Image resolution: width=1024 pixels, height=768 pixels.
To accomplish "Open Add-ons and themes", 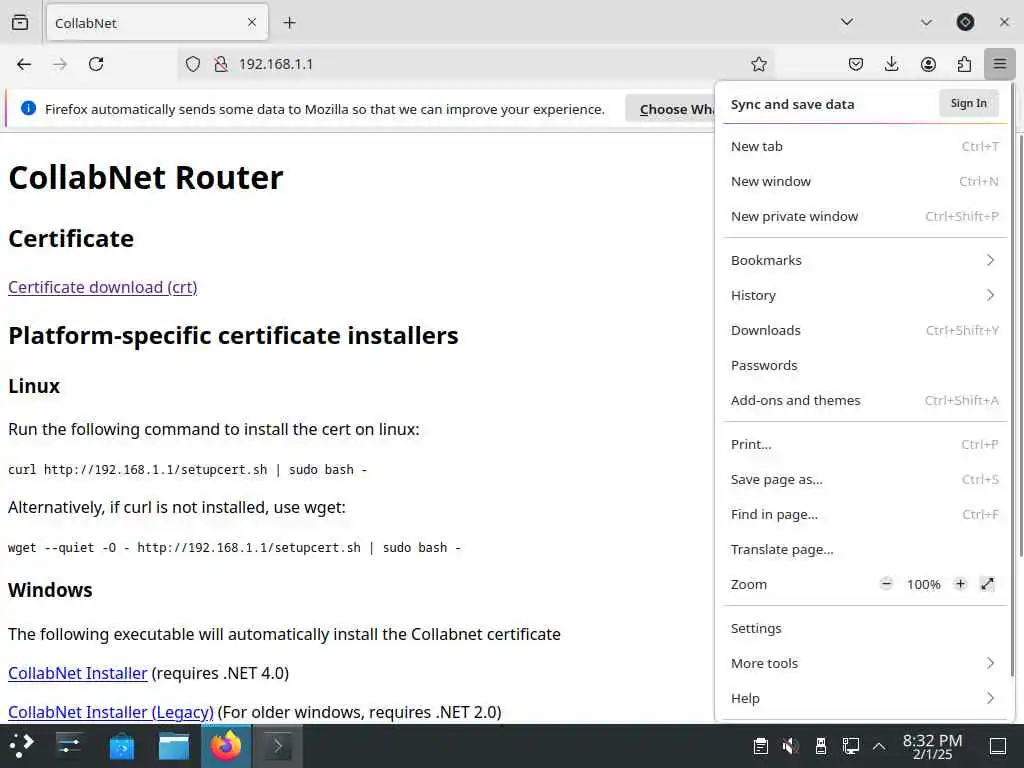I will tap(865, 401).
